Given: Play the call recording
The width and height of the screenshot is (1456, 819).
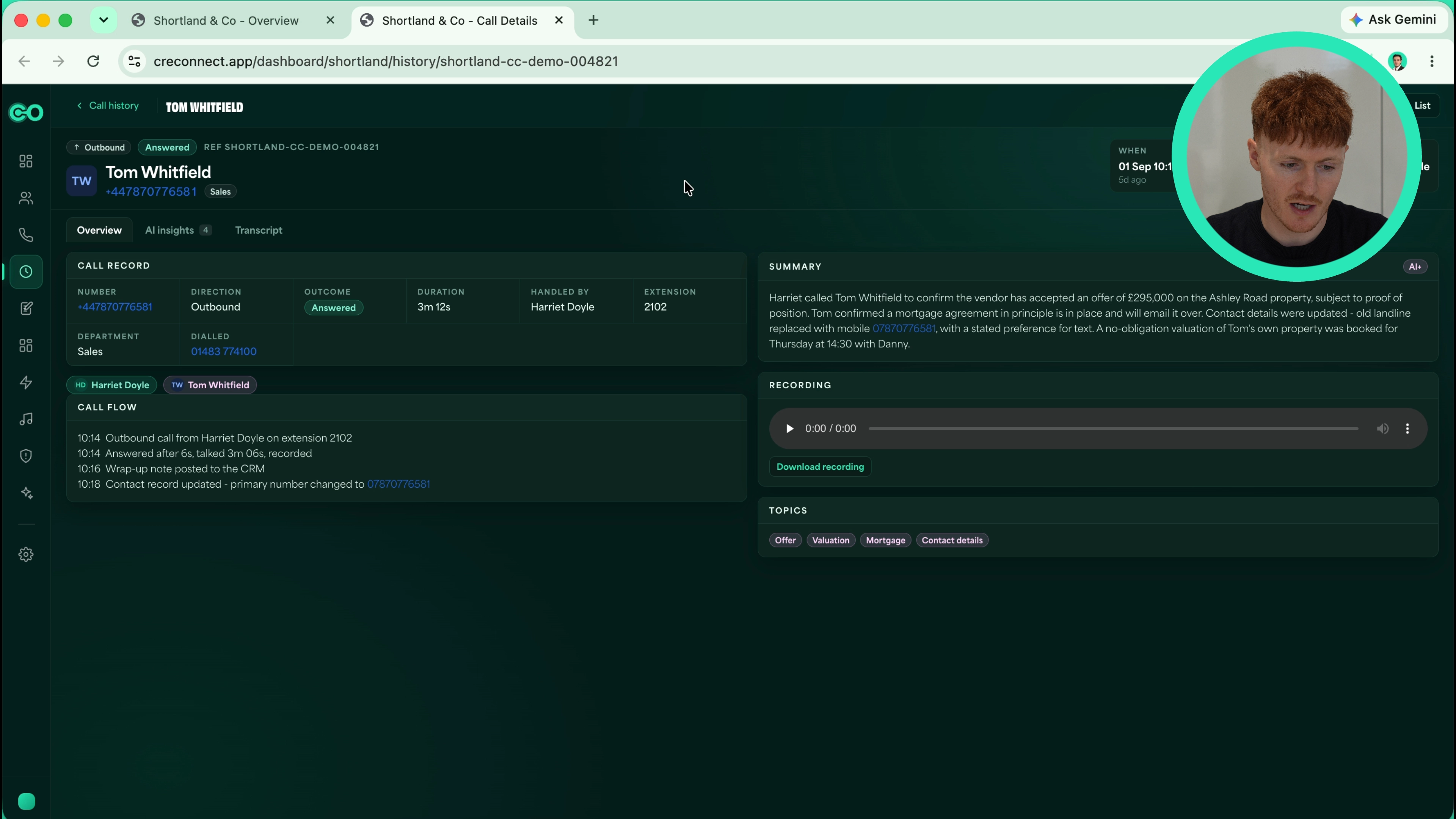Looking at the screenshot, I should point(789,428).
